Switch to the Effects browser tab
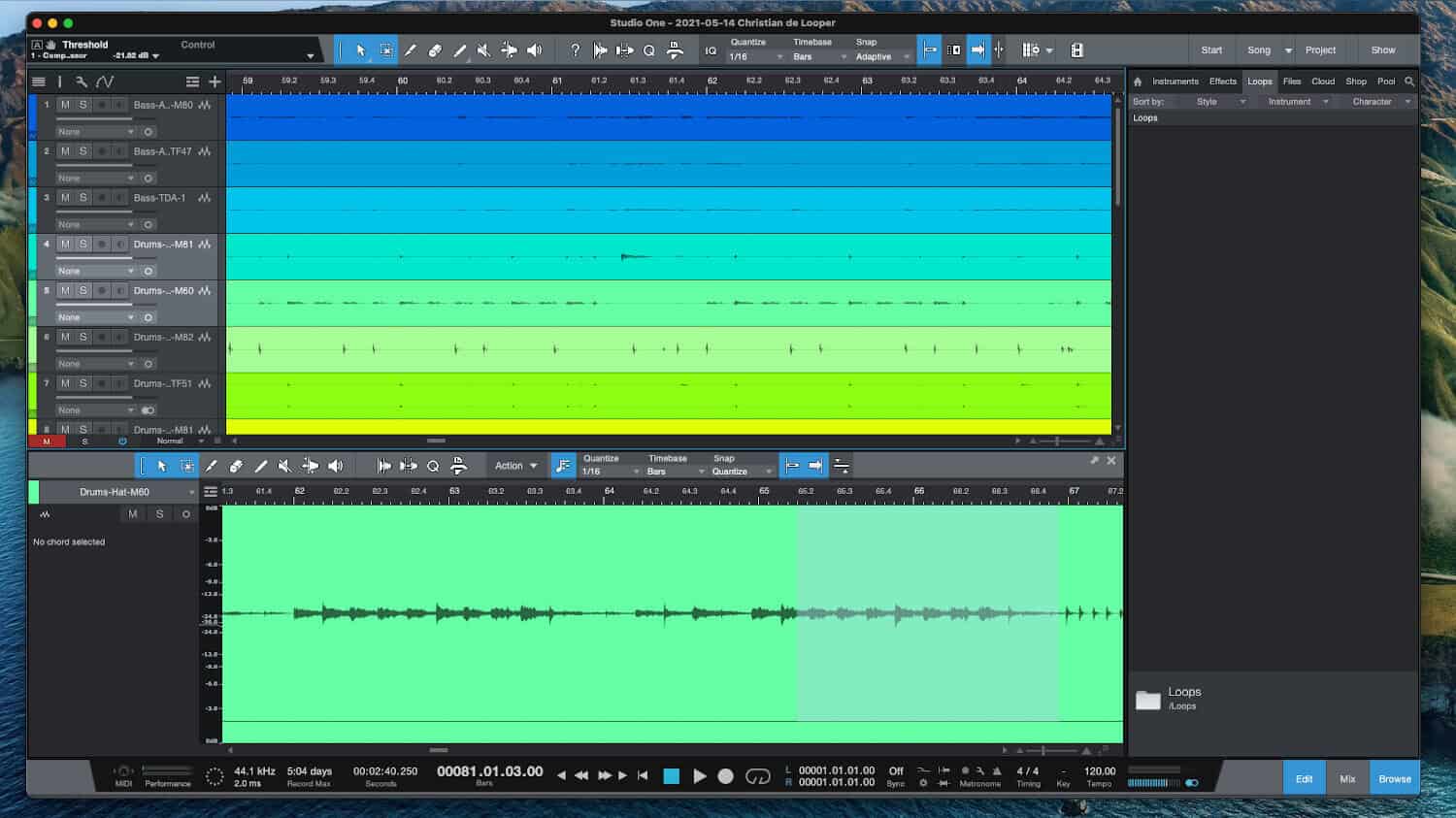This screenshot has width=1456, height=818. (1223, 82)
